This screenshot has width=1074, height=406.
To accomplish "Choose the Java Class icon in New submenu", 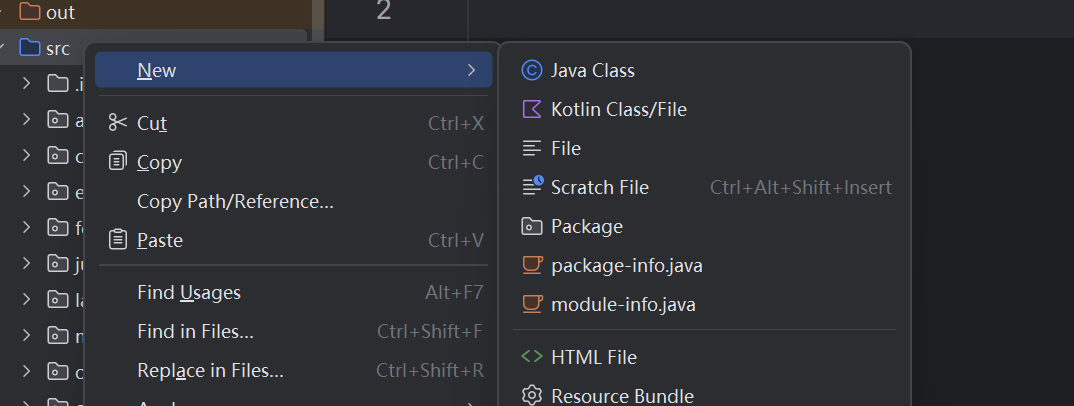I will pyautogui.click(x=532, y=71).
